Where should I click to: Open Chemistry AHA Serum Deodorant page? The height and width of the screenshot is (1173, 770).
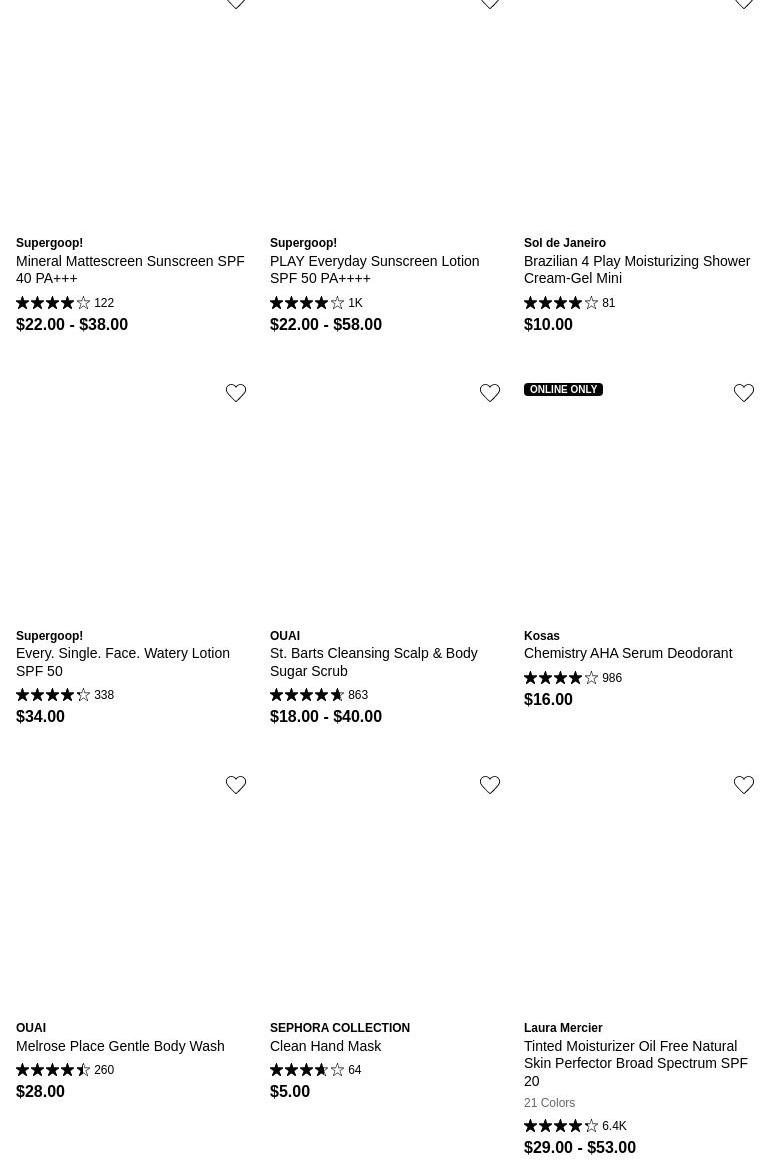pos(628,653)
